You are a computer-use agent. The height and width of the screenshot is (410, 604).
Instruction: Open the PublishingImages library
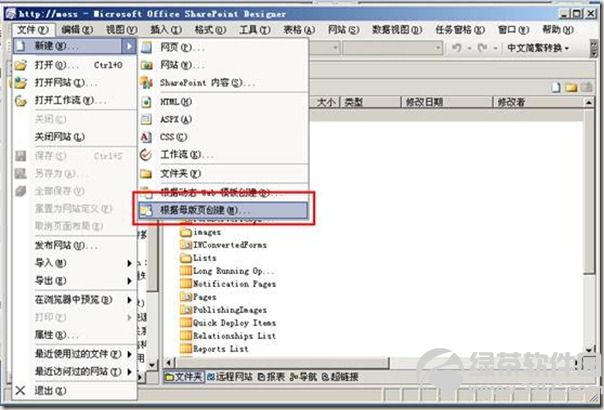click(230, 310)
